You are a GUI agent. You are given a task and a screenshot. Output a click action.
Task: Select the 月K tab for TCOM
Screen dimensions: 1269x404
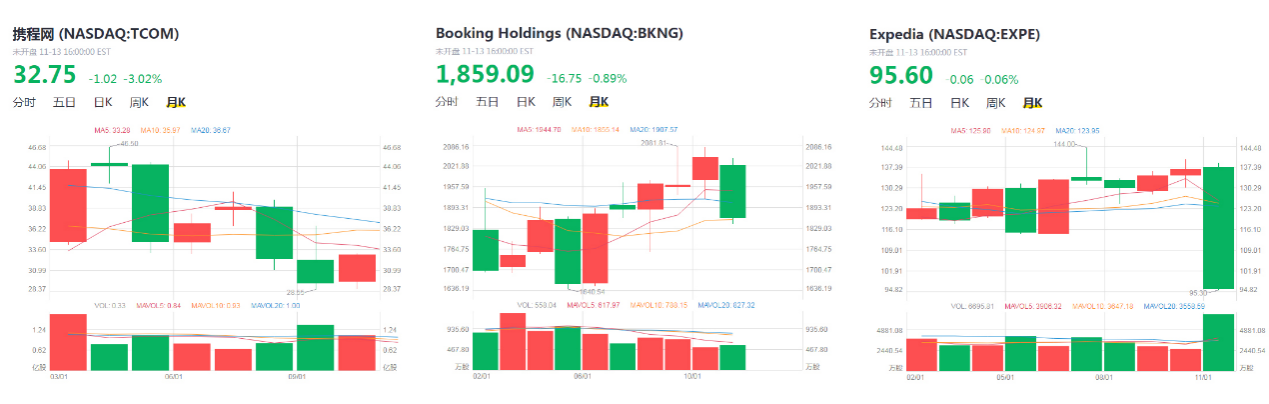tap(176, 102)
